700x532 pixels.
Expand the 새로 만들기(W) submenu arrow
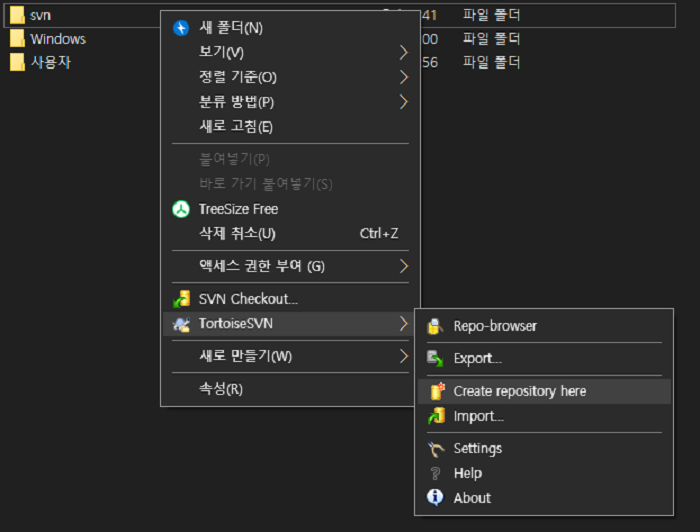pyautogui.click(x=403, y=356)
